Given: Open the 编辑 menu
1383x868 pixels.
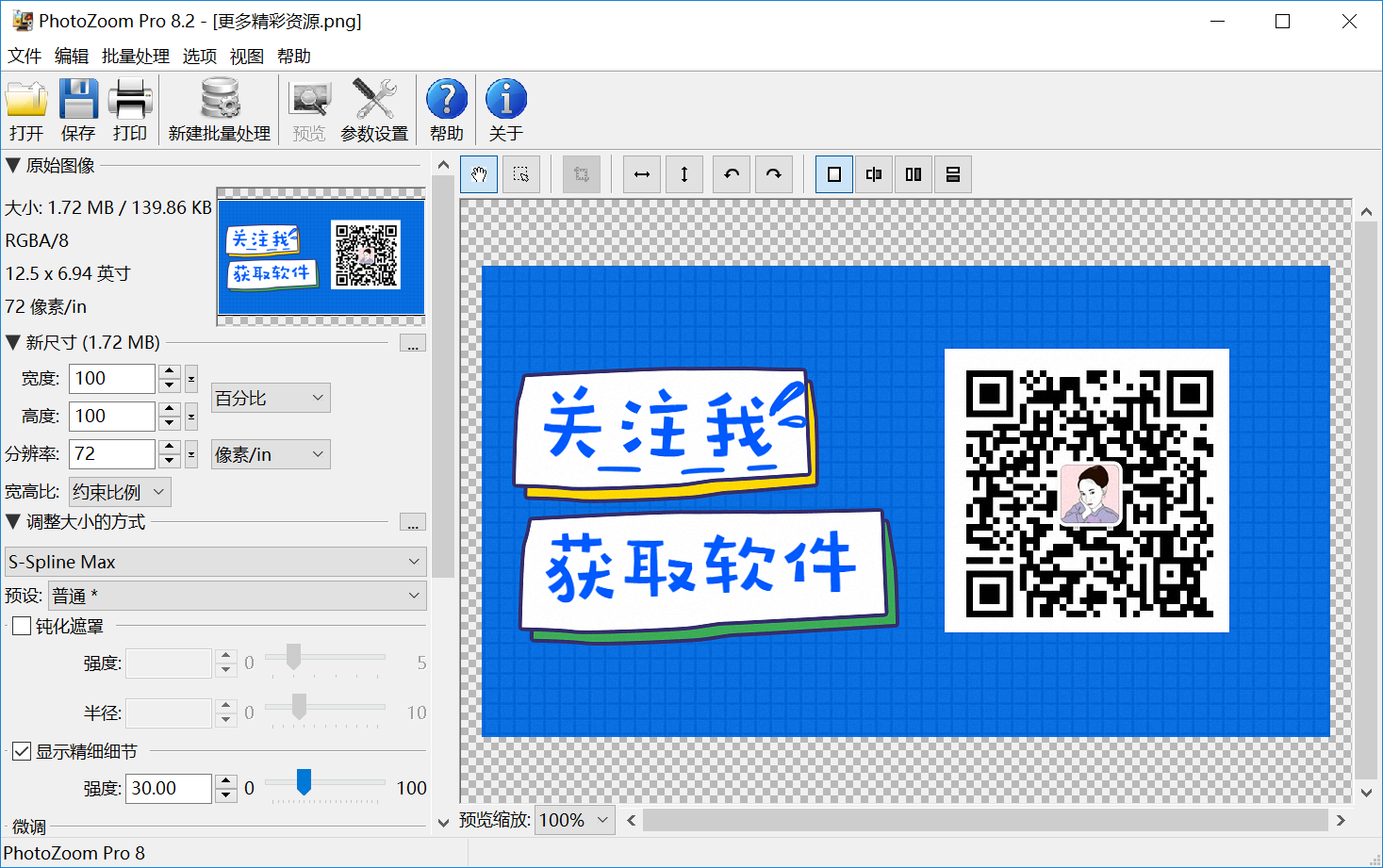Looking at the screenshot, I should pyautogui.click(x=72, y=57).
